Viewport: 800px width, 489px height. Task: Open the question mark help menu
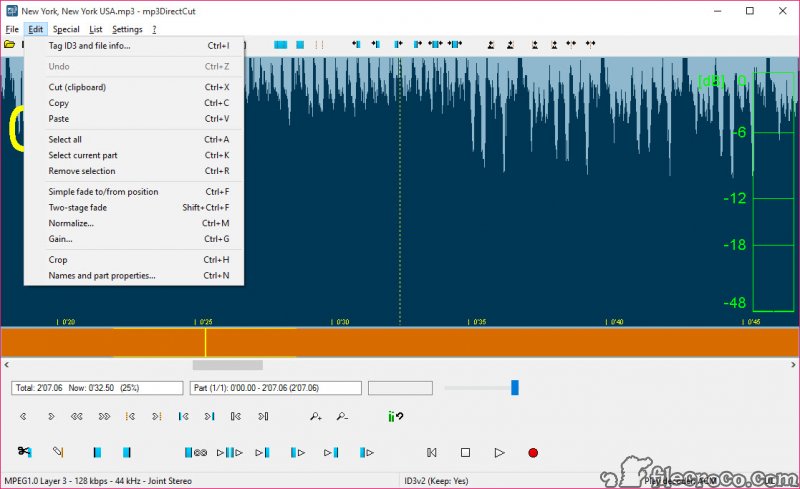click(154, 29)
